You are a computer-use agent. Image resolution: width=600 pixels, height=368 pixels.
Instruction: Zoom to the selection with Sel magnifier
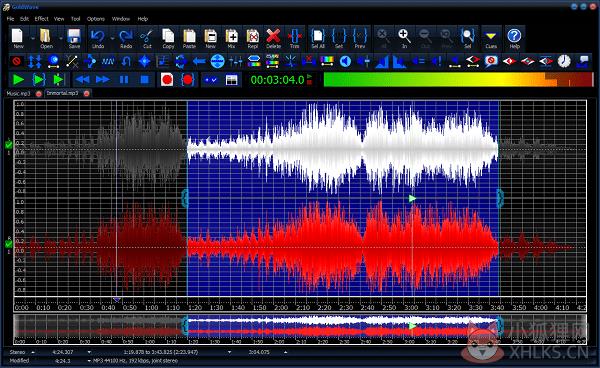[467, 38]
